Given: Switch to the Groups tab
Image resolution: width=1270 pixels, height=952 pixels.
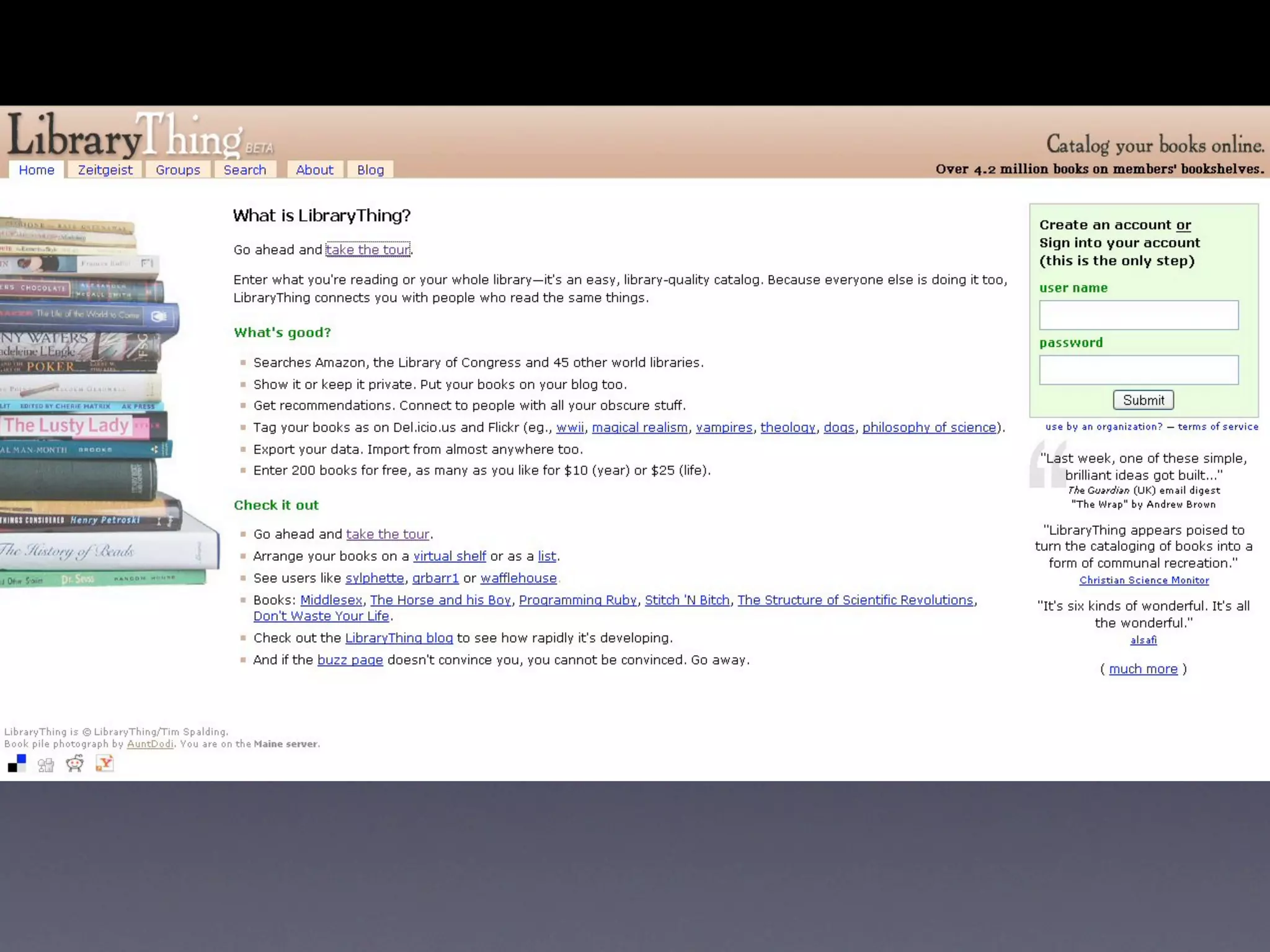Looking at the screenshot, I should point(178,170).
